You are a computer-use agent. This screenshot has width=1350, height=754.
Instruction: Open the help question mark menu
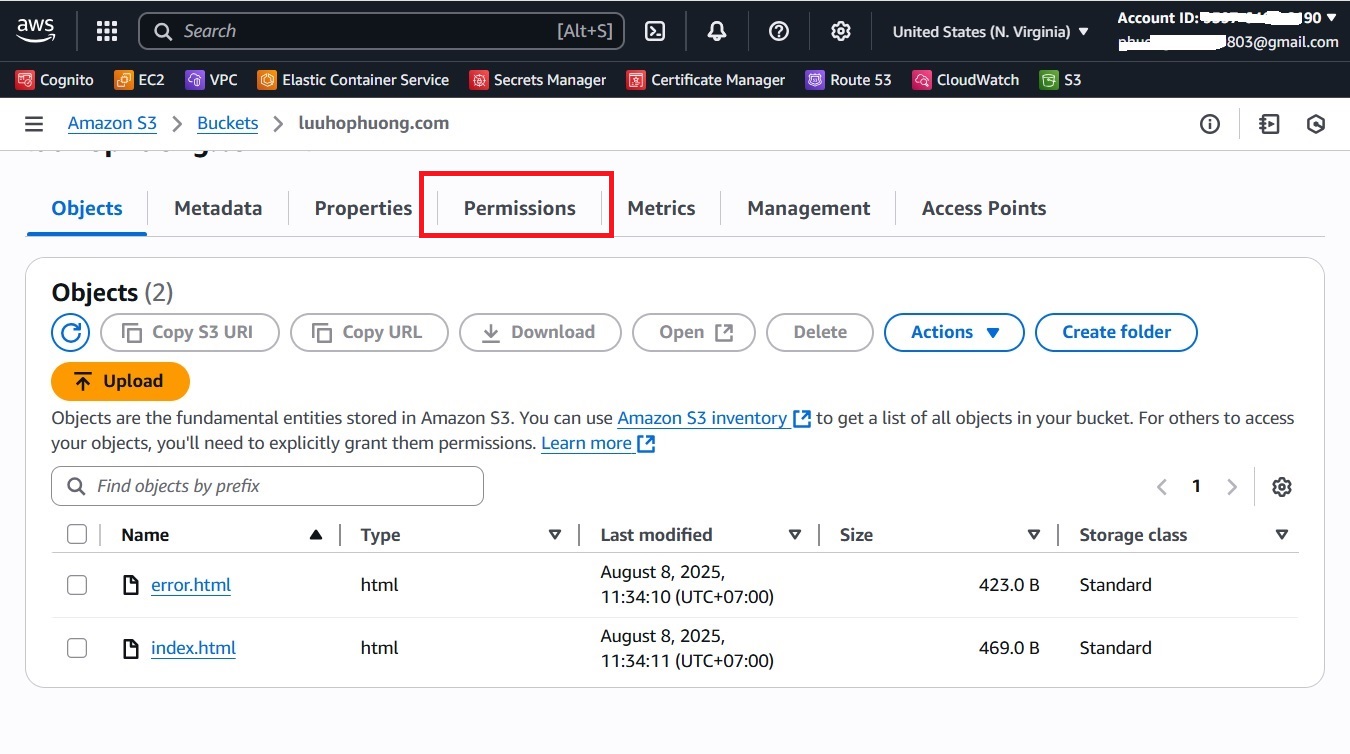779,31
